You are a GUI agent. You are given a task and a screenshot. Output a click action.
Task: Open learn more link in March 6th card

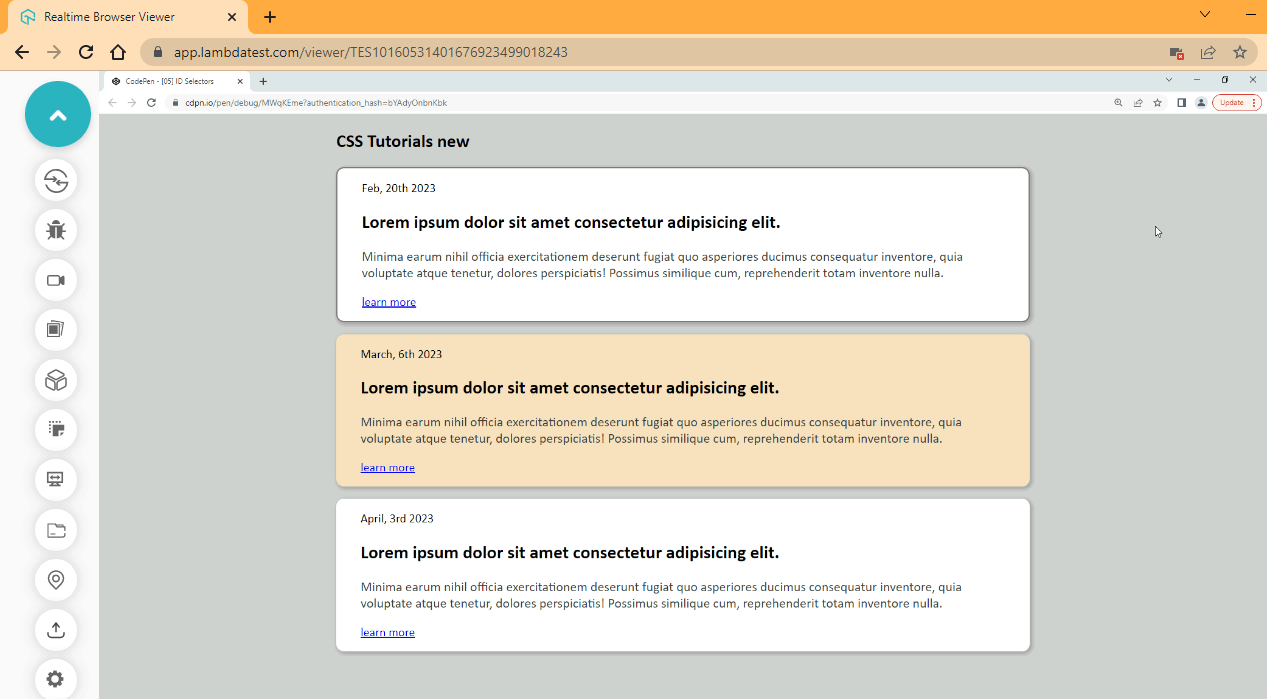tap(388, 468)
